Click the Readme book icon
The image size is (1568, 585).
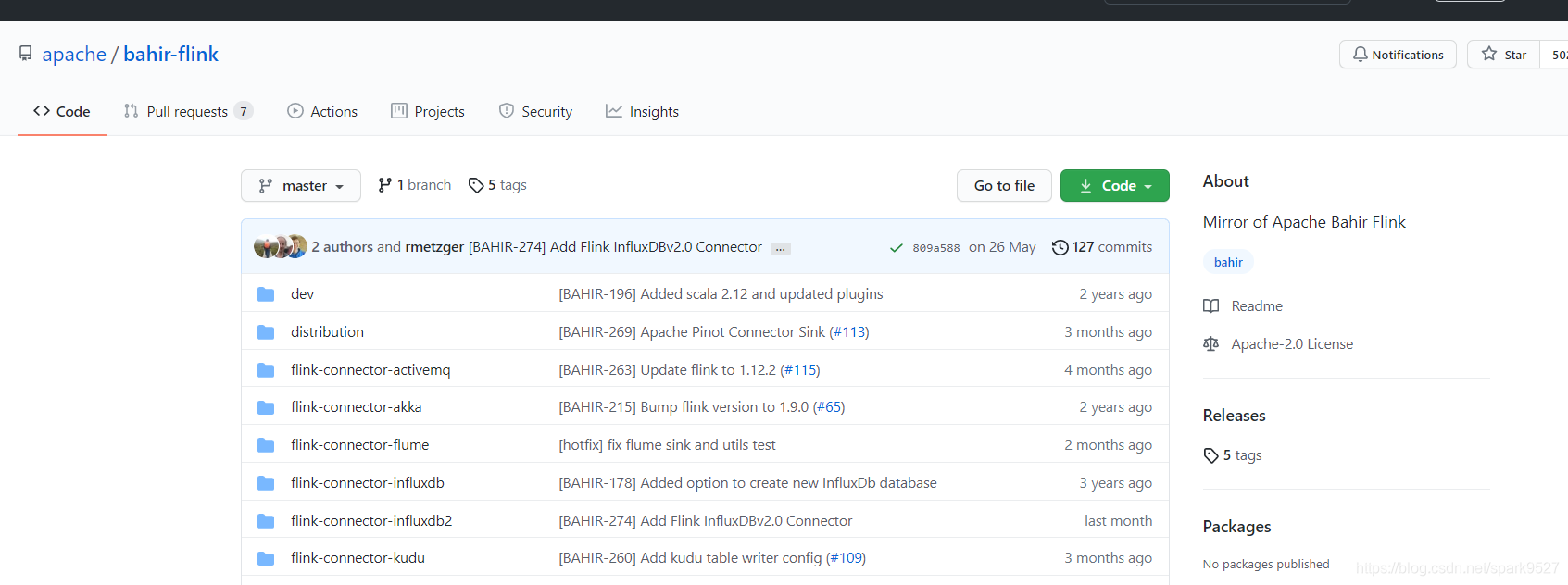[x=1210, y=306]
